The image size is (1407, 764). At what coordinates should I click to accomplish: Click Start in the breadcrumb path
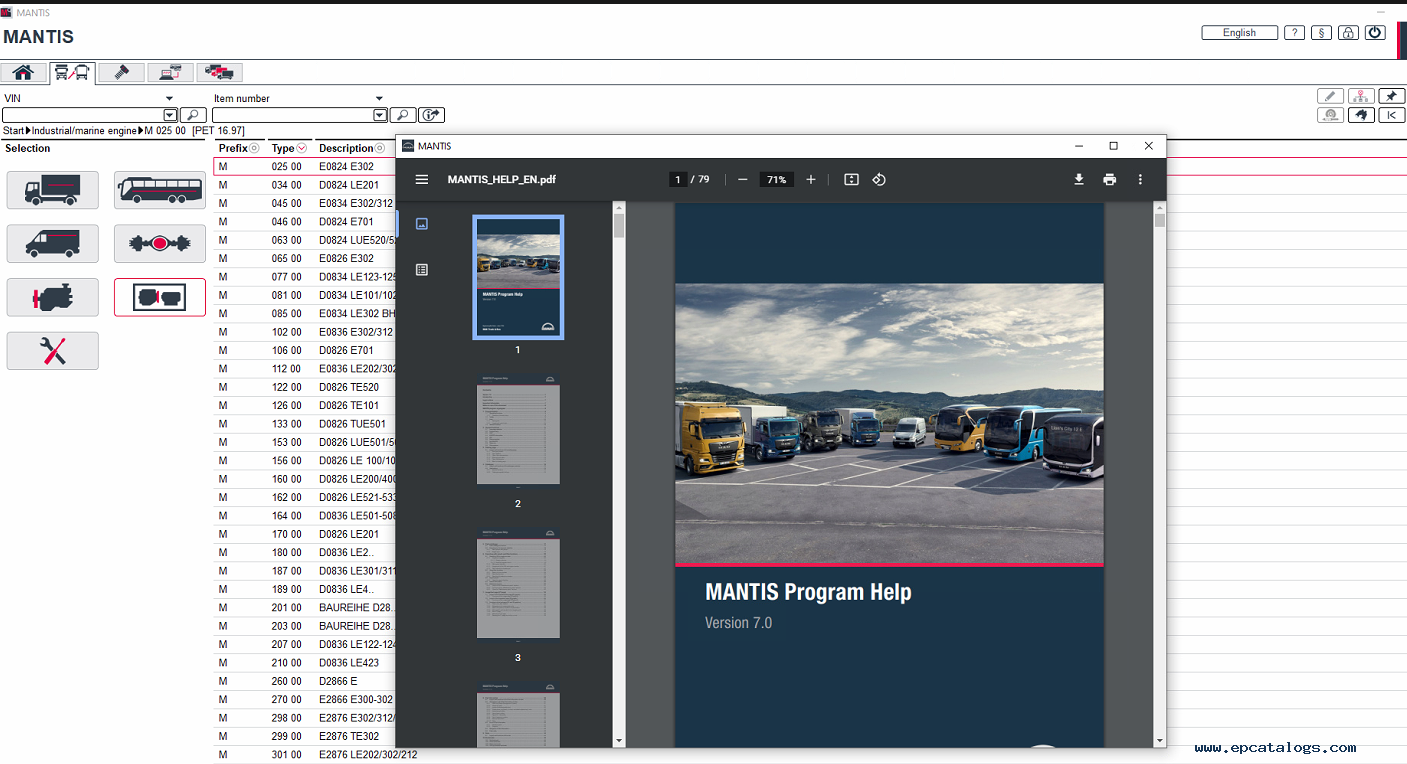(14, 131)
